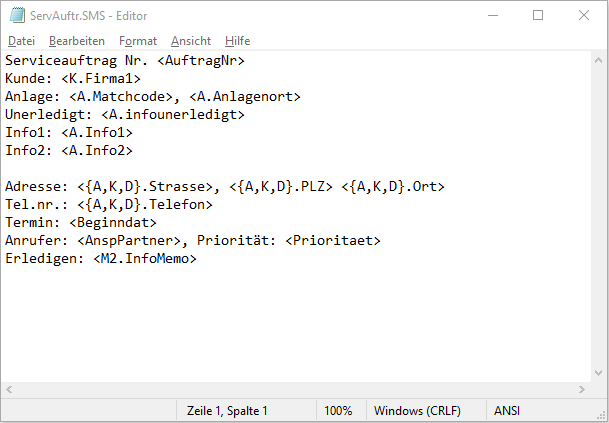This screenshot has width=609, height=423.
Task: Click the horizontal scrollbar right arrow
Action: pos(581,389)
